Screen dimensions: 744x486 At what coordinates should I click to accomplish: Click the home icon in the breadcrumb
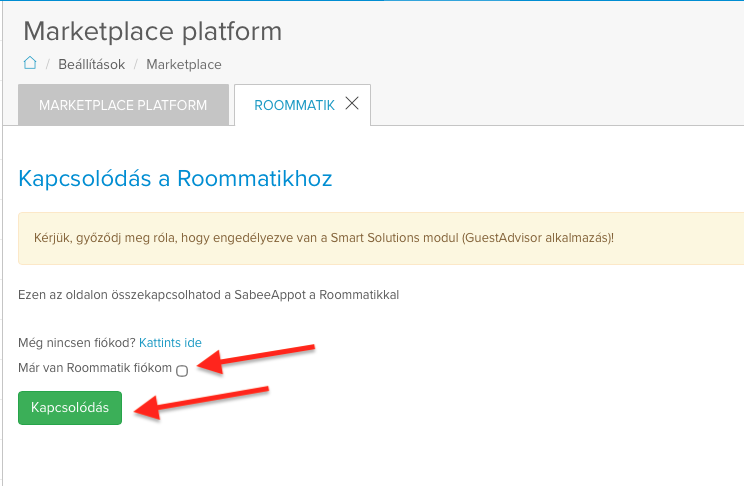click(x=30, y=63)
